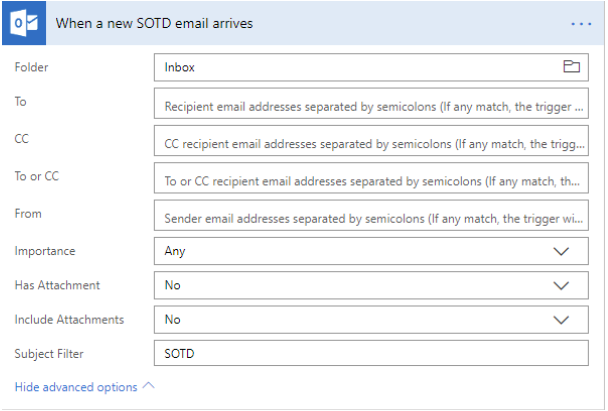The height and width of the screenshot is (411, 608).
Task: Click the Folder field showing Inbox
Action: [371, 67]
